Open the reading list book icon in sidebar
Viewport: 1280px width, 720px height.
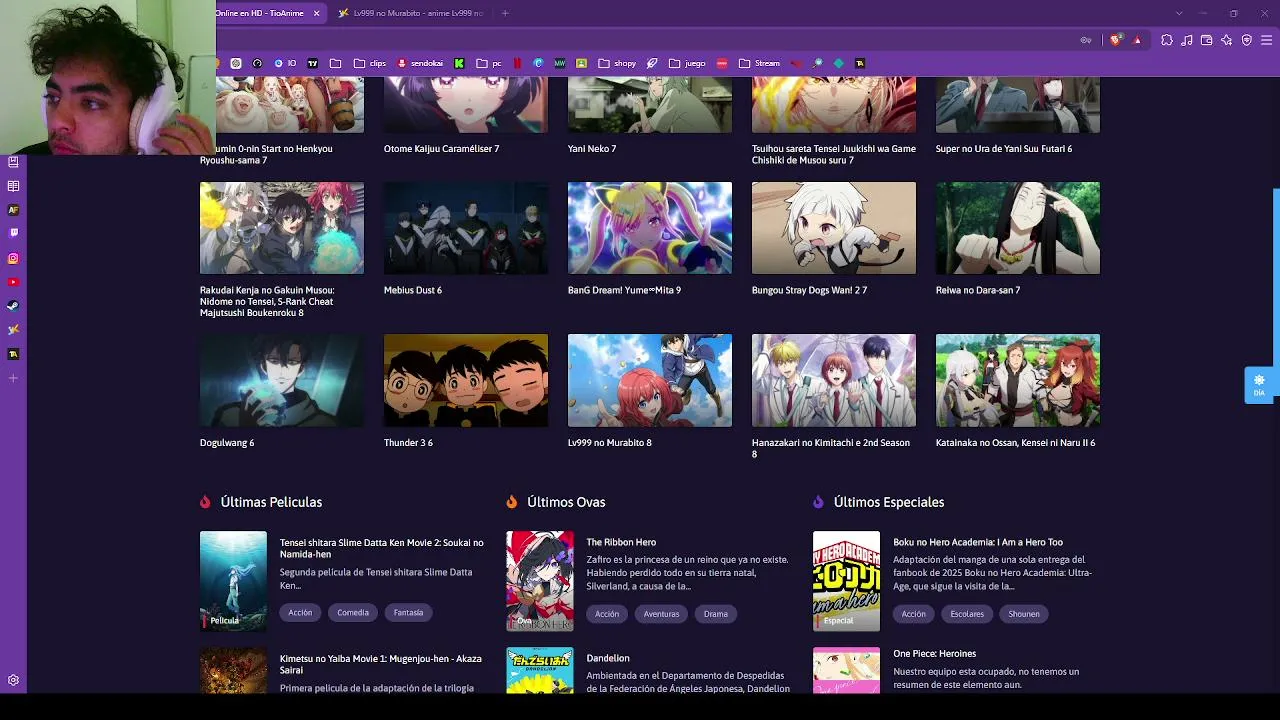pos(13,186)
